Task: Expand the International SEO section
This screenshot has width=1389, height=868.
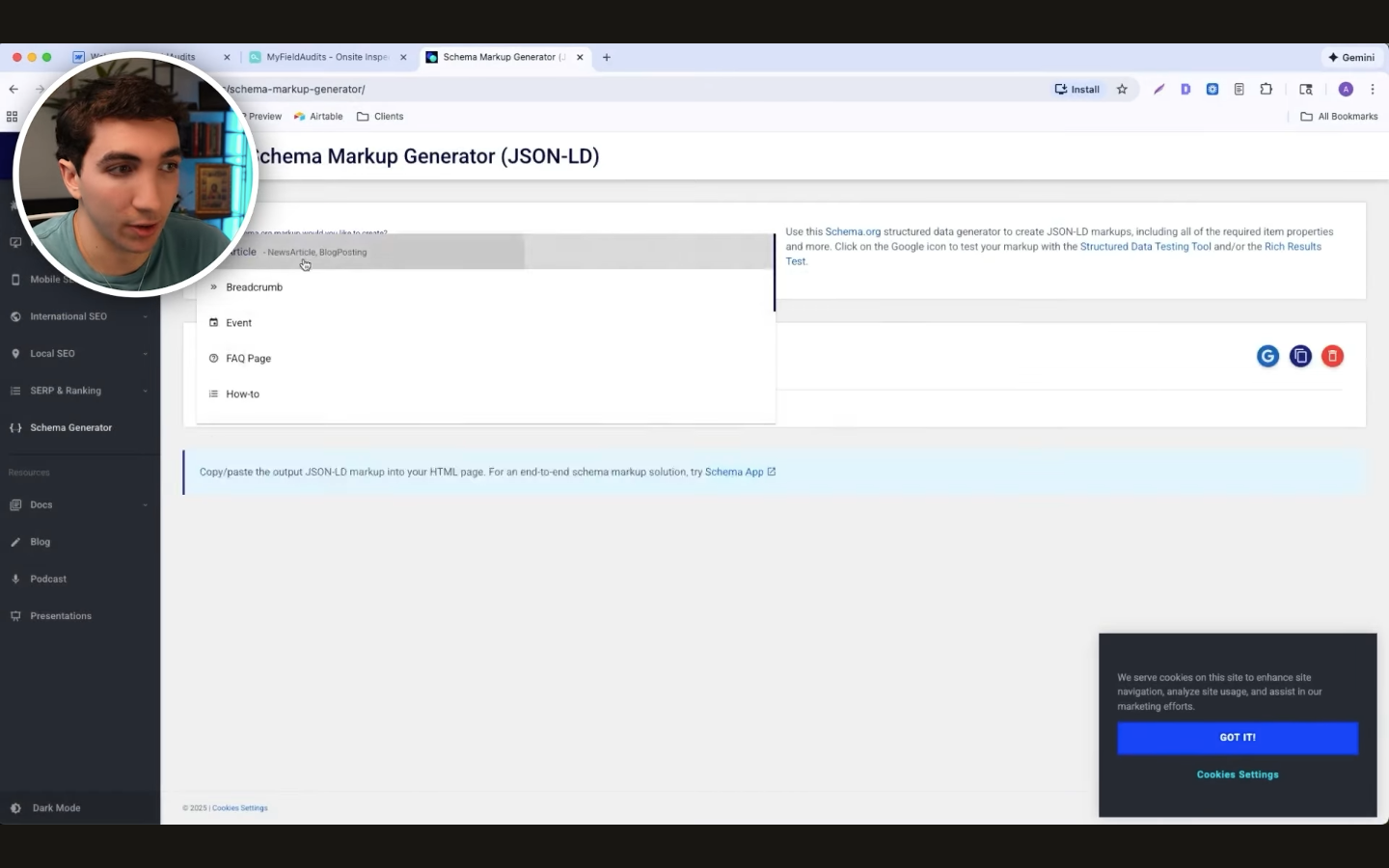Action: [146, 316]
